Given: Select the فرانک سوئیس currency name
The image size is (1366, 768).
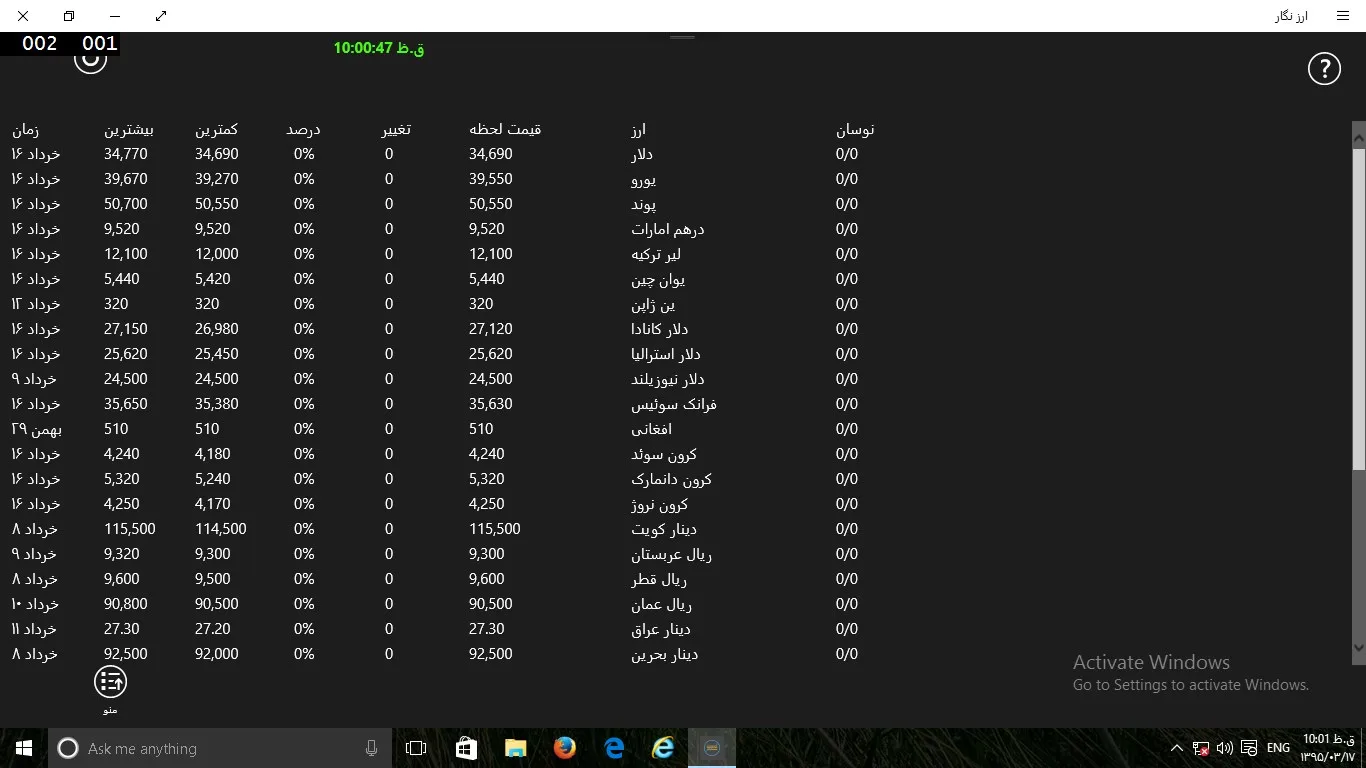Looking at the screenshot, I should (673, 404).
